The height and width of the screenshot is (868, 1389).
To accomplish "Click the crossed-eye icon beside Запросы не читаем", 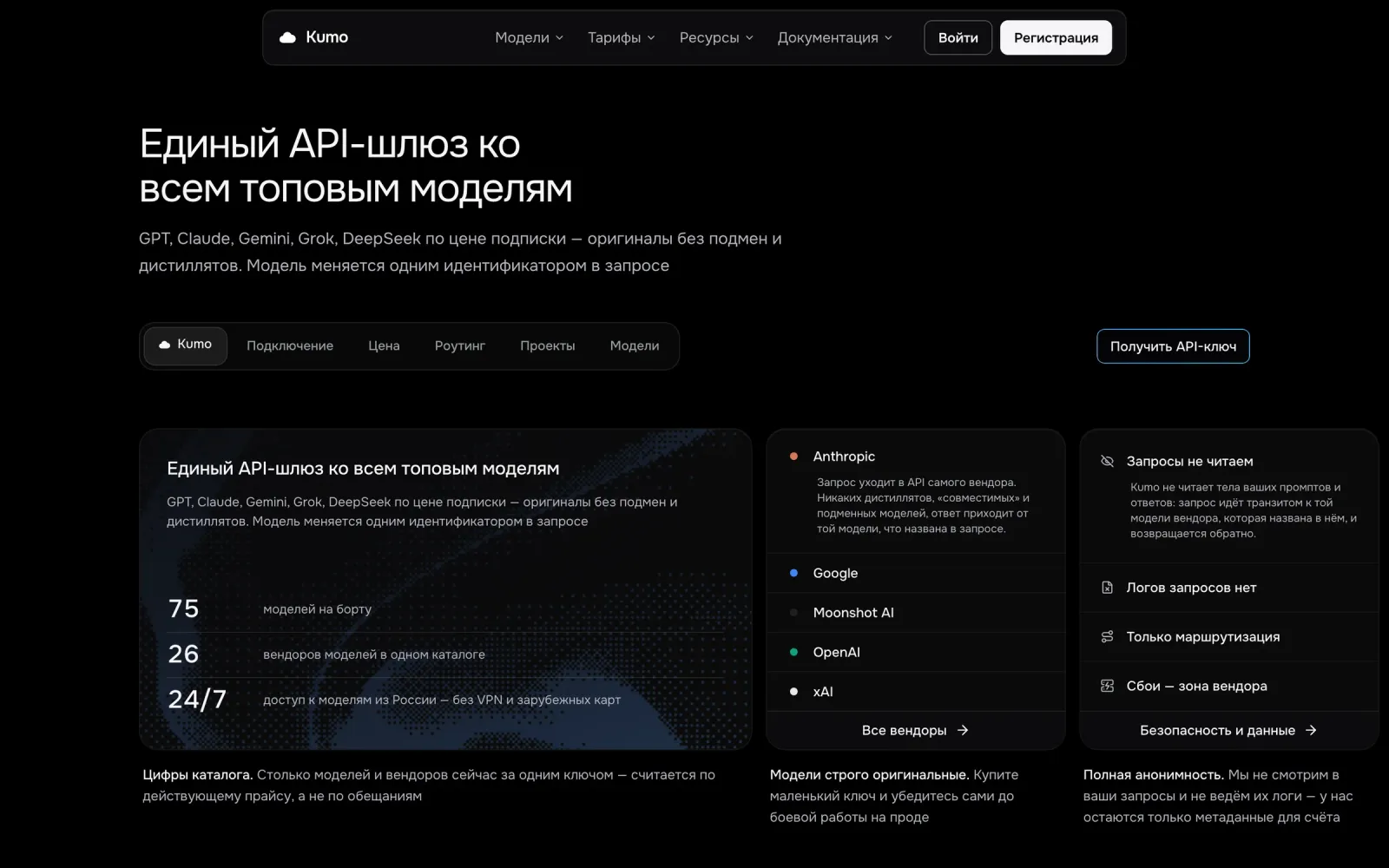I will click(1107, 461).
